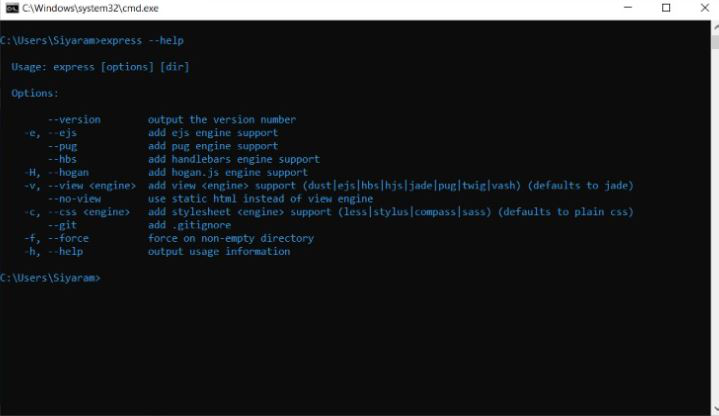Viewport: 719px width, 416px height.
Task: Click the last prompt C:\Users\Siyaram>
Action: (x=50, y=278)
